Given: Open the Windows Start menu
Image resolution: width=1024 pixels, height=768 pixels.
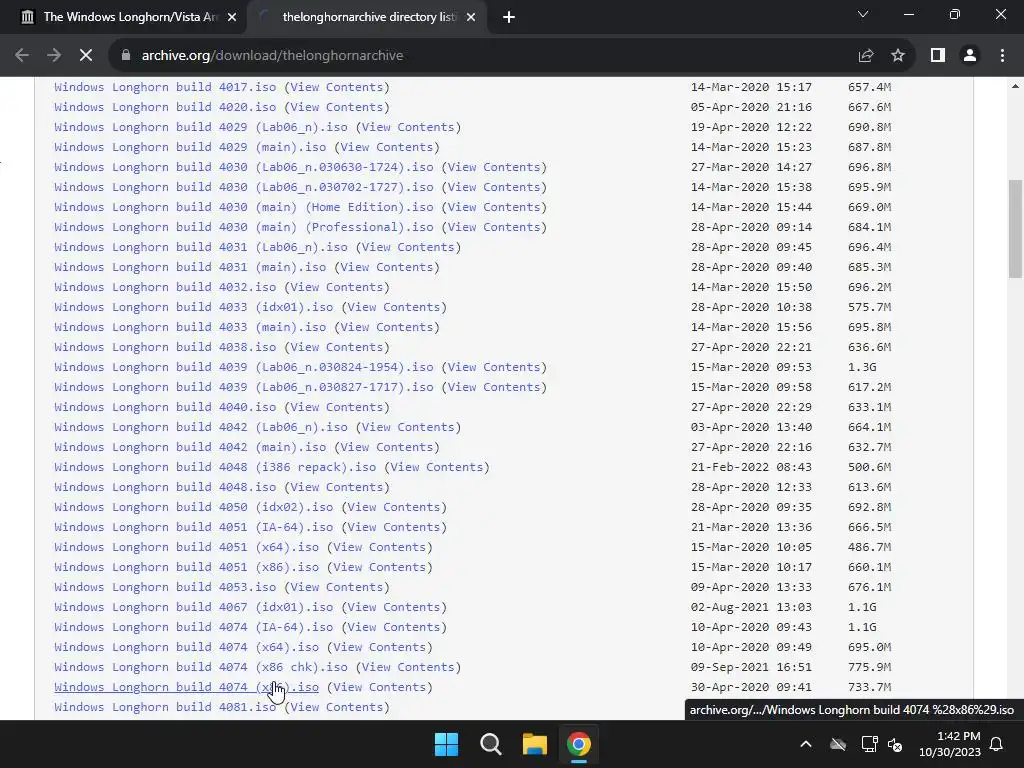Looking at the screenshot, I should click(x=447, y=744).
